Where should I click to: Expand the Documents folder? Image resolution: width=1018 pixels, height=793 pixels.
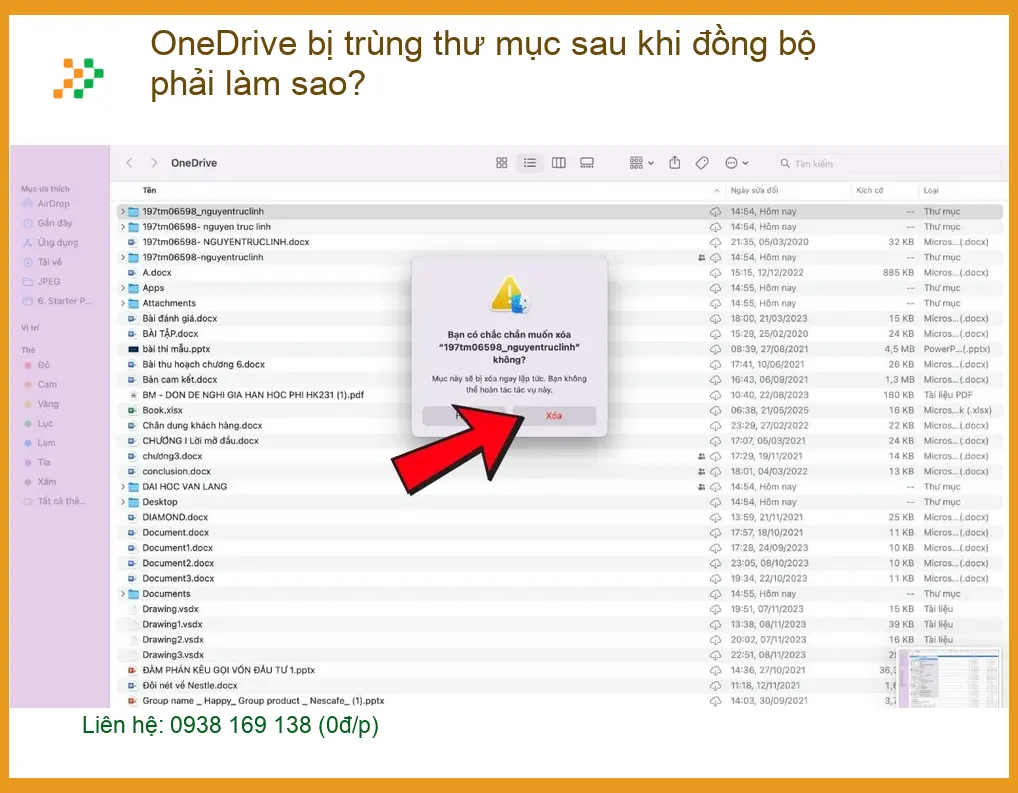(123, 594)
